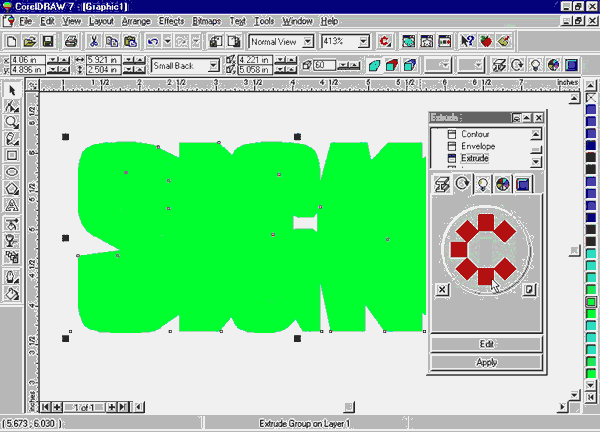This screenshot has width=600, height=432.
Task: Open the Normal View dropdown
Action: pyautogui.click(x=308, y=41)
